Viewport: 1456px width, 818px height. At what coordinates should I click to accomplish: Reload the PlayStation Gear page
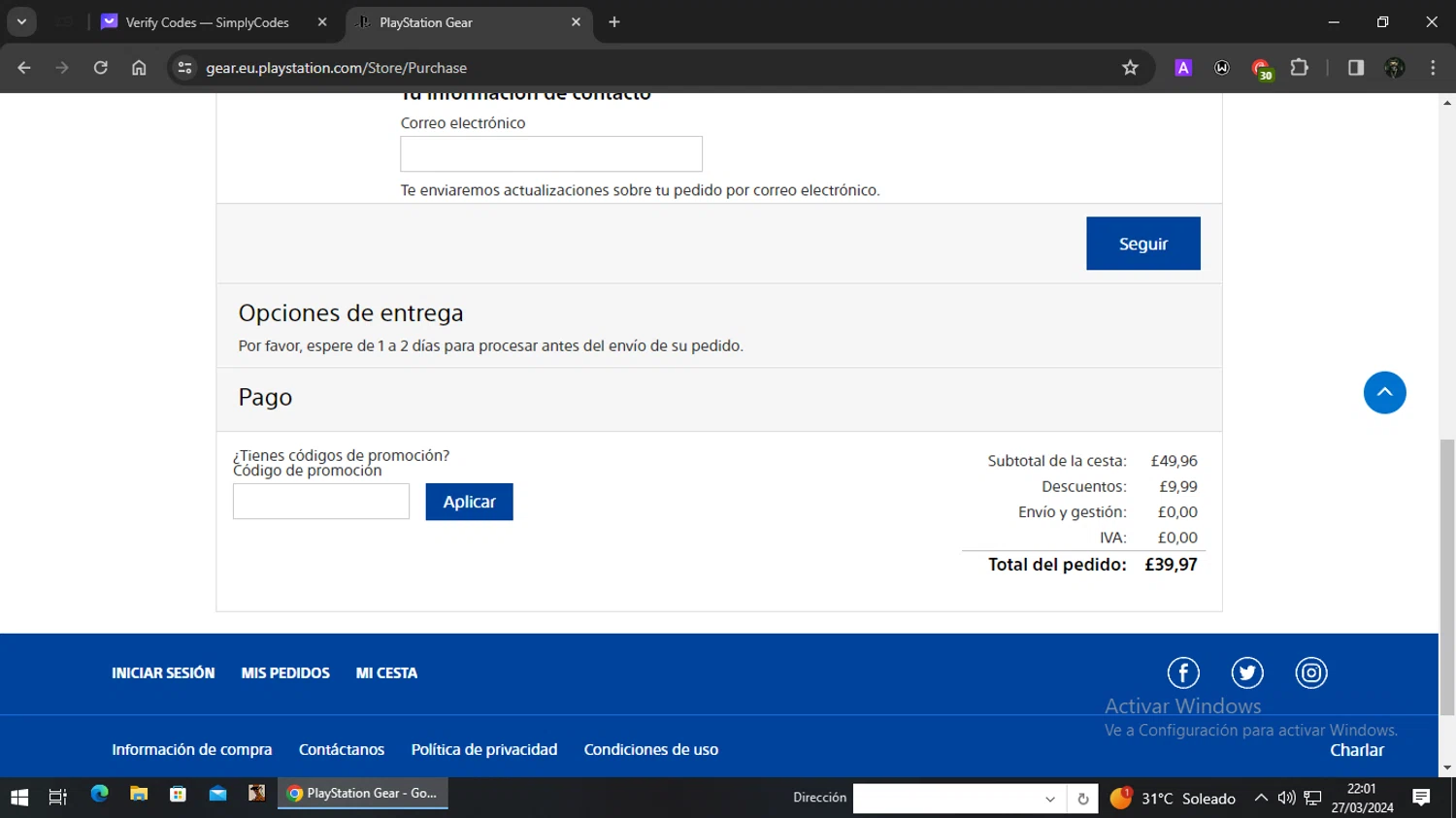(101, 68)
